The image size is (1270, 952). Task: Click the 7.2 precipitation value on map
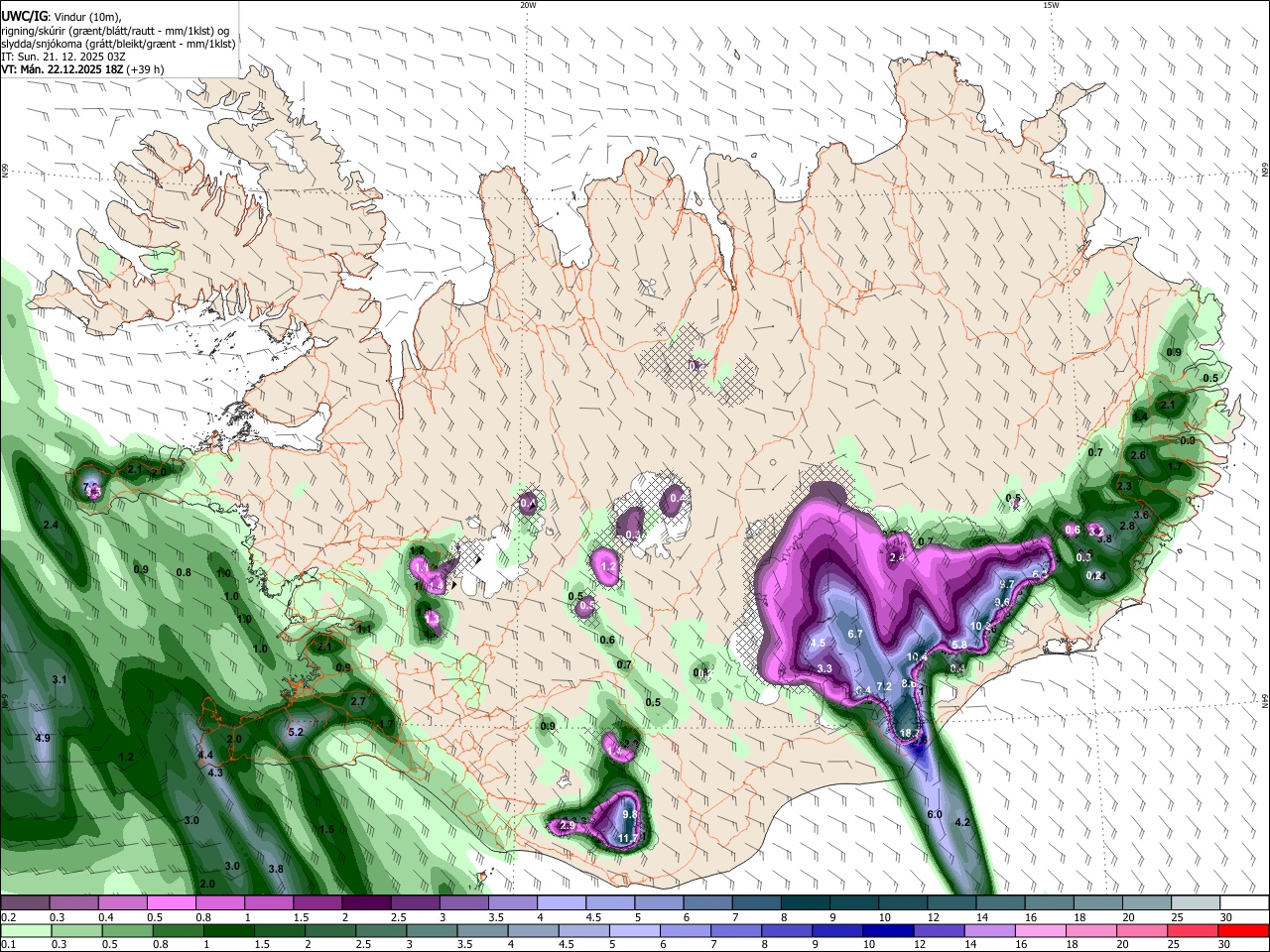885,686
